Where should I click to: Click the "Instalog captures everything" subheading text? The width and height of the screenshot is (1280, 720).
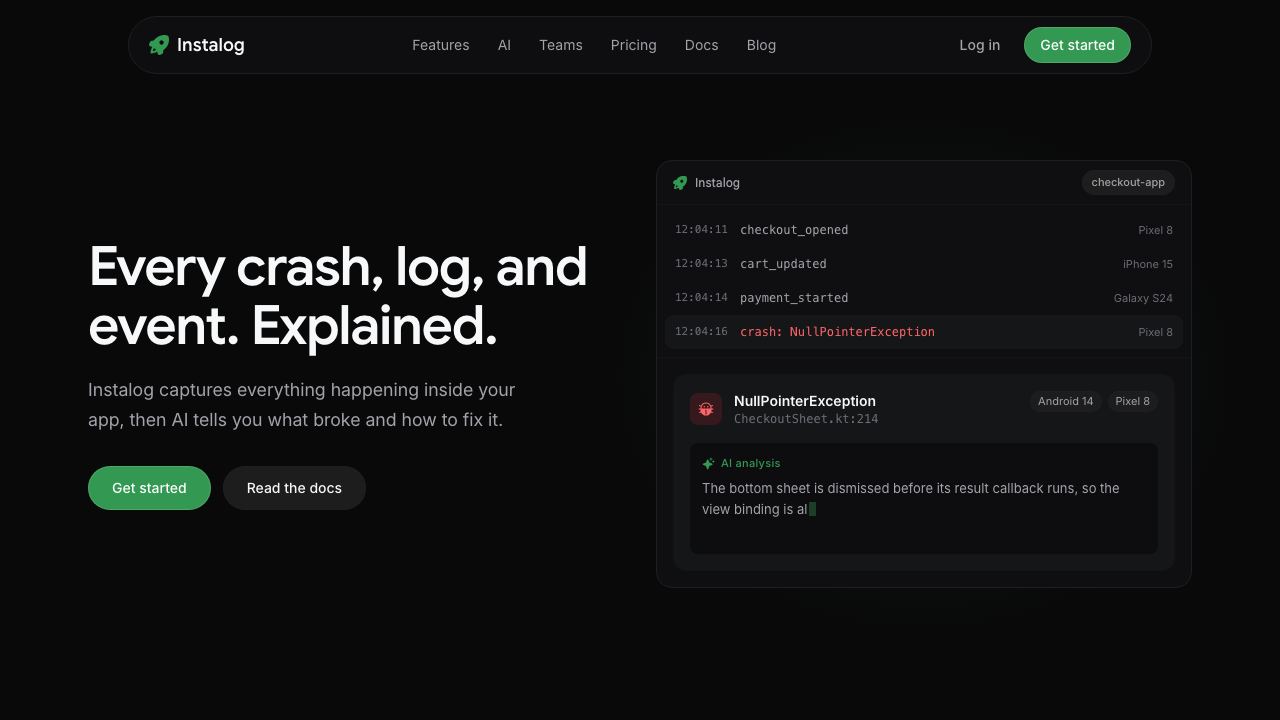(x=302, y=405)
